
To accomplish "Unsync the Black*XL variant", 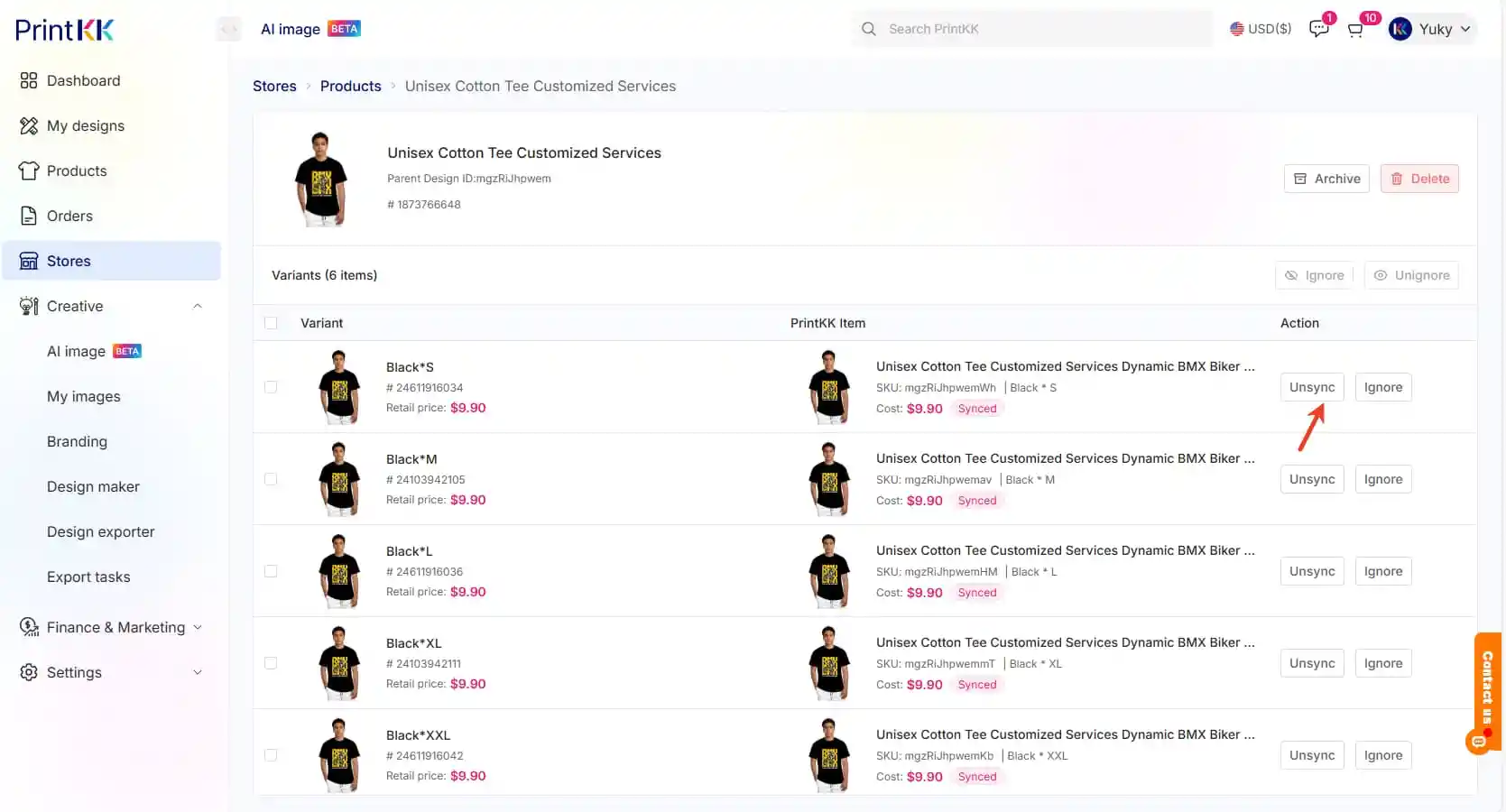I will click(x=1312, y=663).
